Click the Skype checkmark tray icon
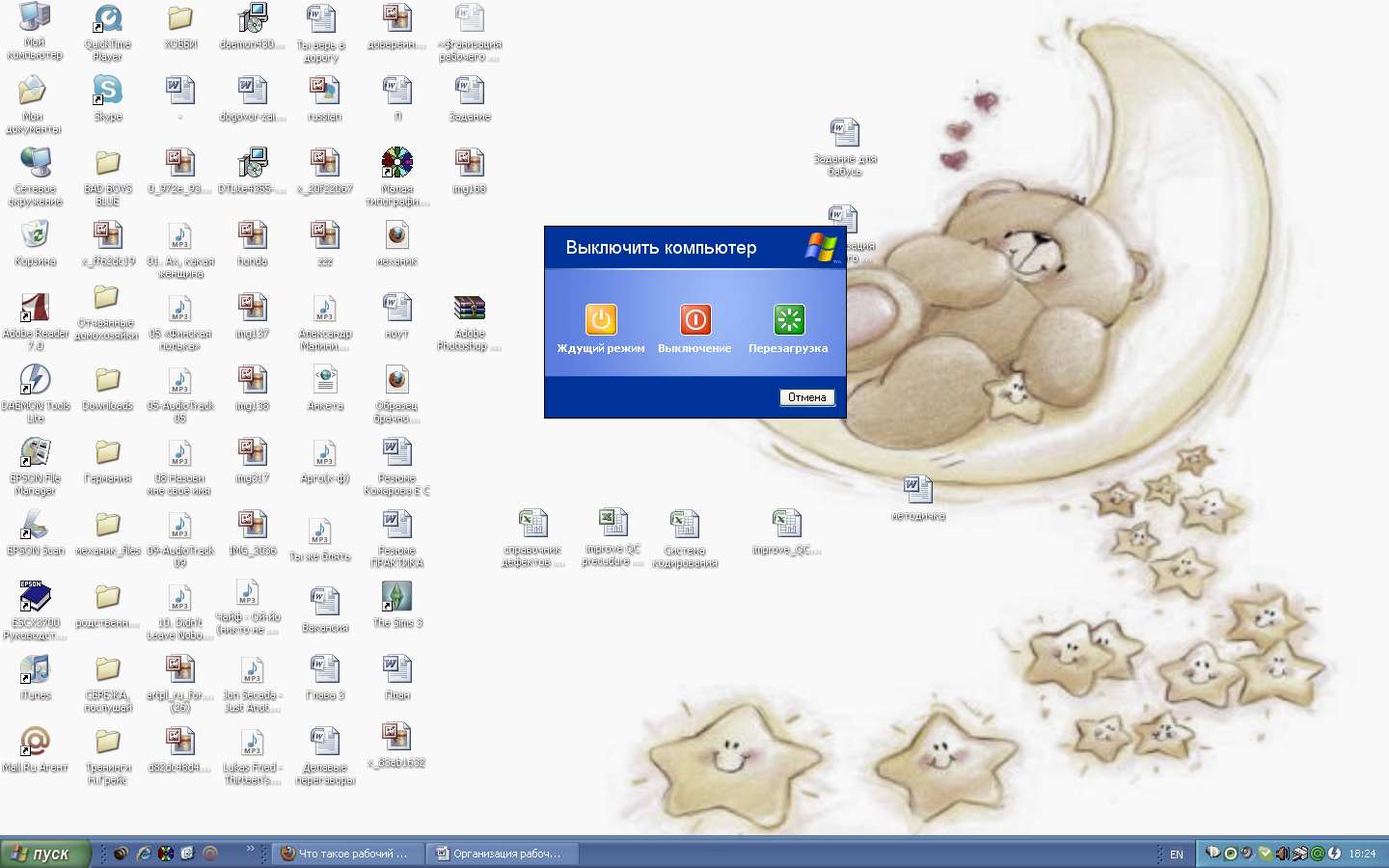The height and width of the screenshot is (868, 1389). click(1266, 854)
